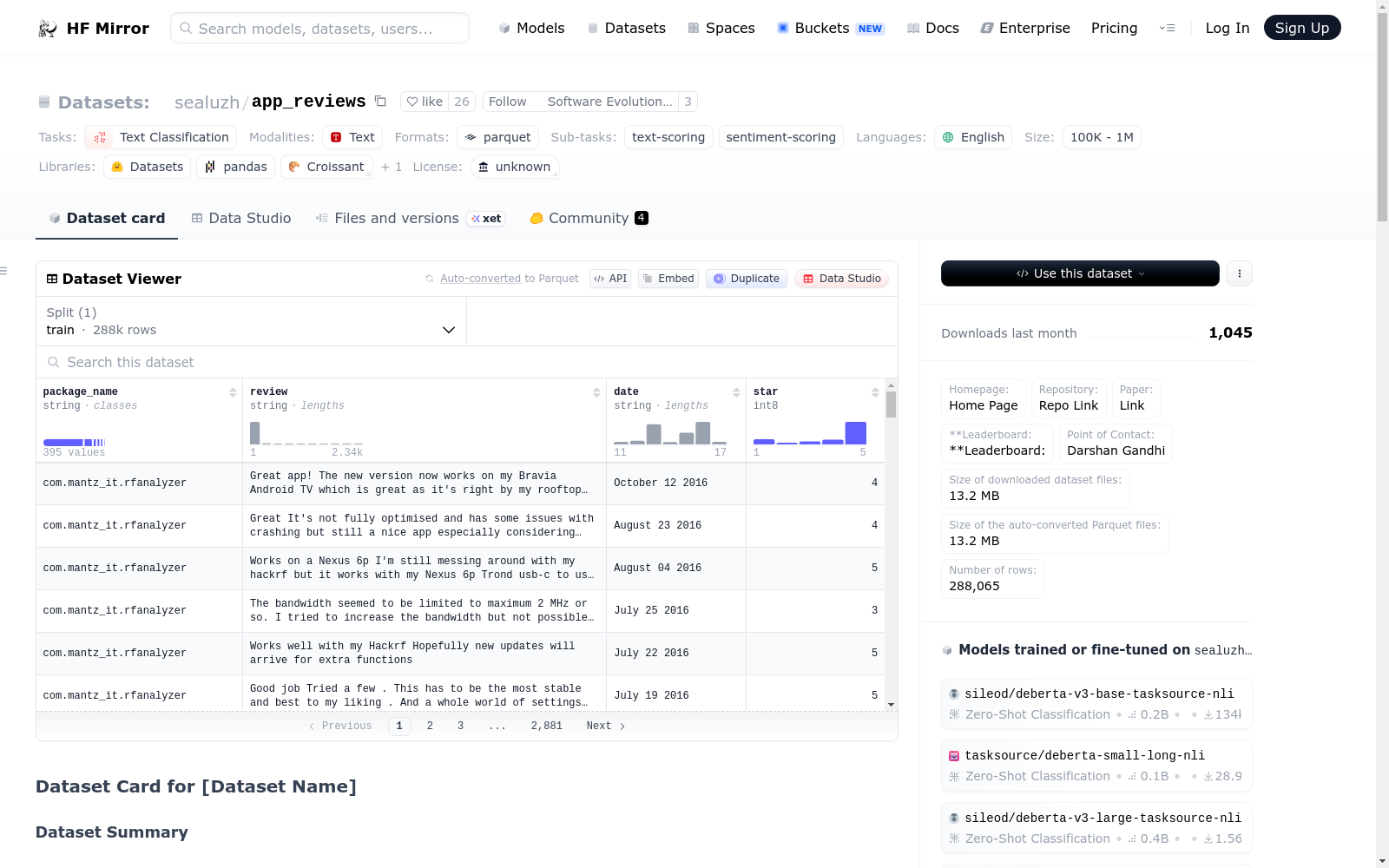Open Docs in the top navigation

tap(933, 28)
